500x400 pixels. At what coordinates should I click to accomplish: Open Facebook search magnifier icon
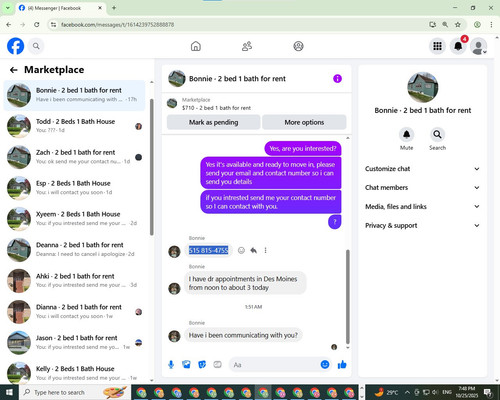click(x=36, y=46)
